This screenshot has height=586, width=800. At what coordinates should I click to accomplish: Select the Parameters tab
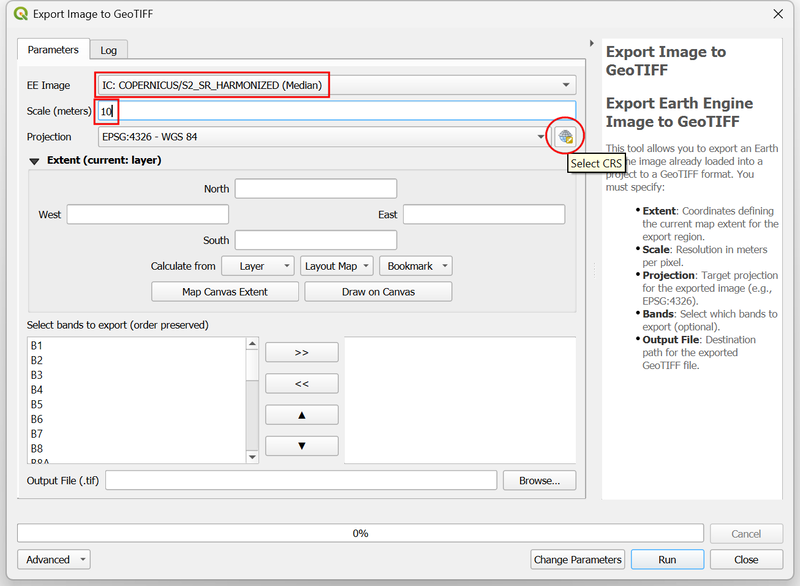(x=53, y=50)
